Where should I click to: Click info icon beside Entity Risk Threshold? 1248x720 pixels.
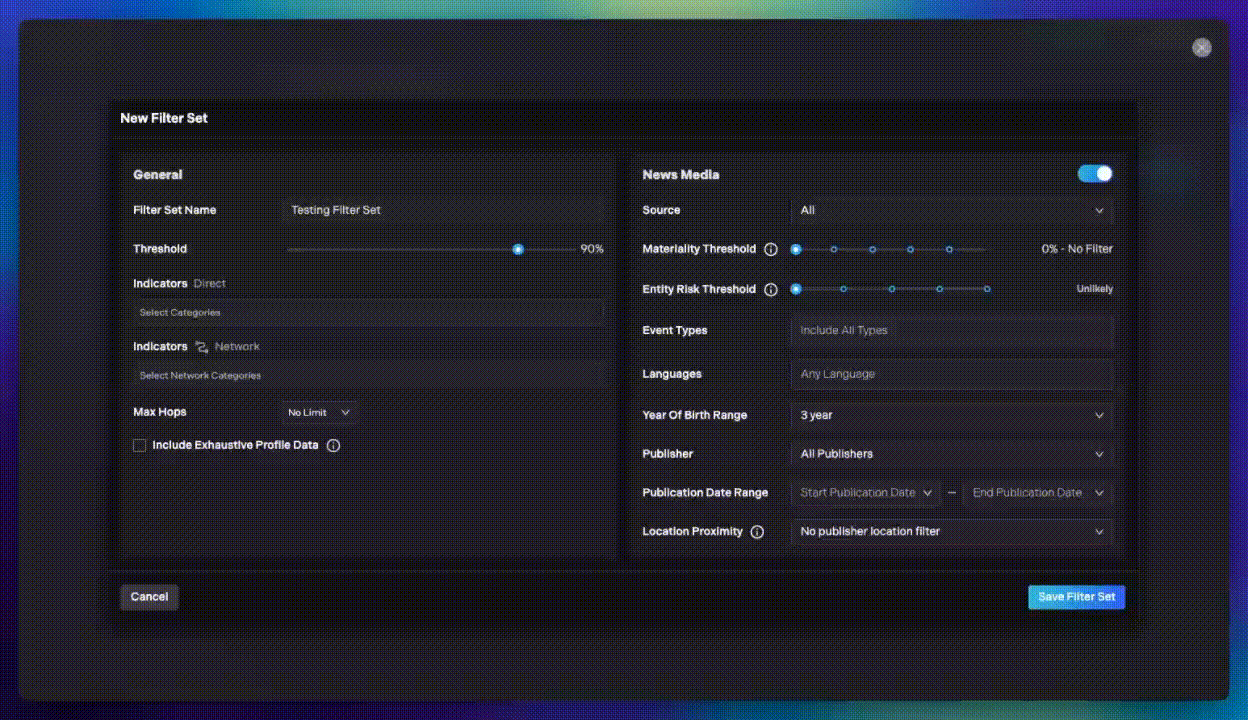pyautogui.click(x=771, y=290)
